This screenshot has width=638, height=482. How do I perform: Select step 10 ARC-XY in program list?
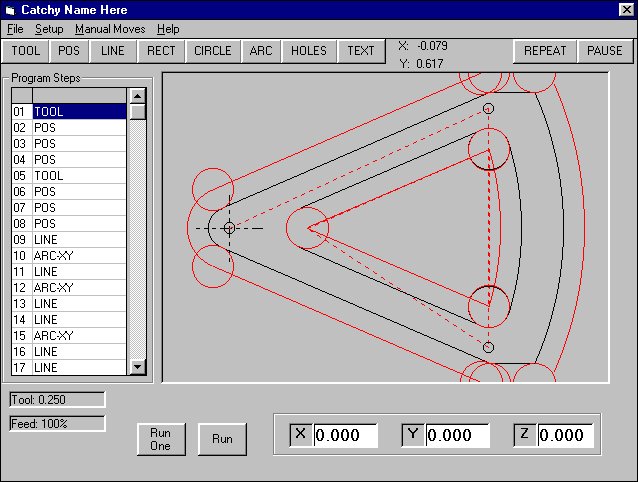point(78,256)
